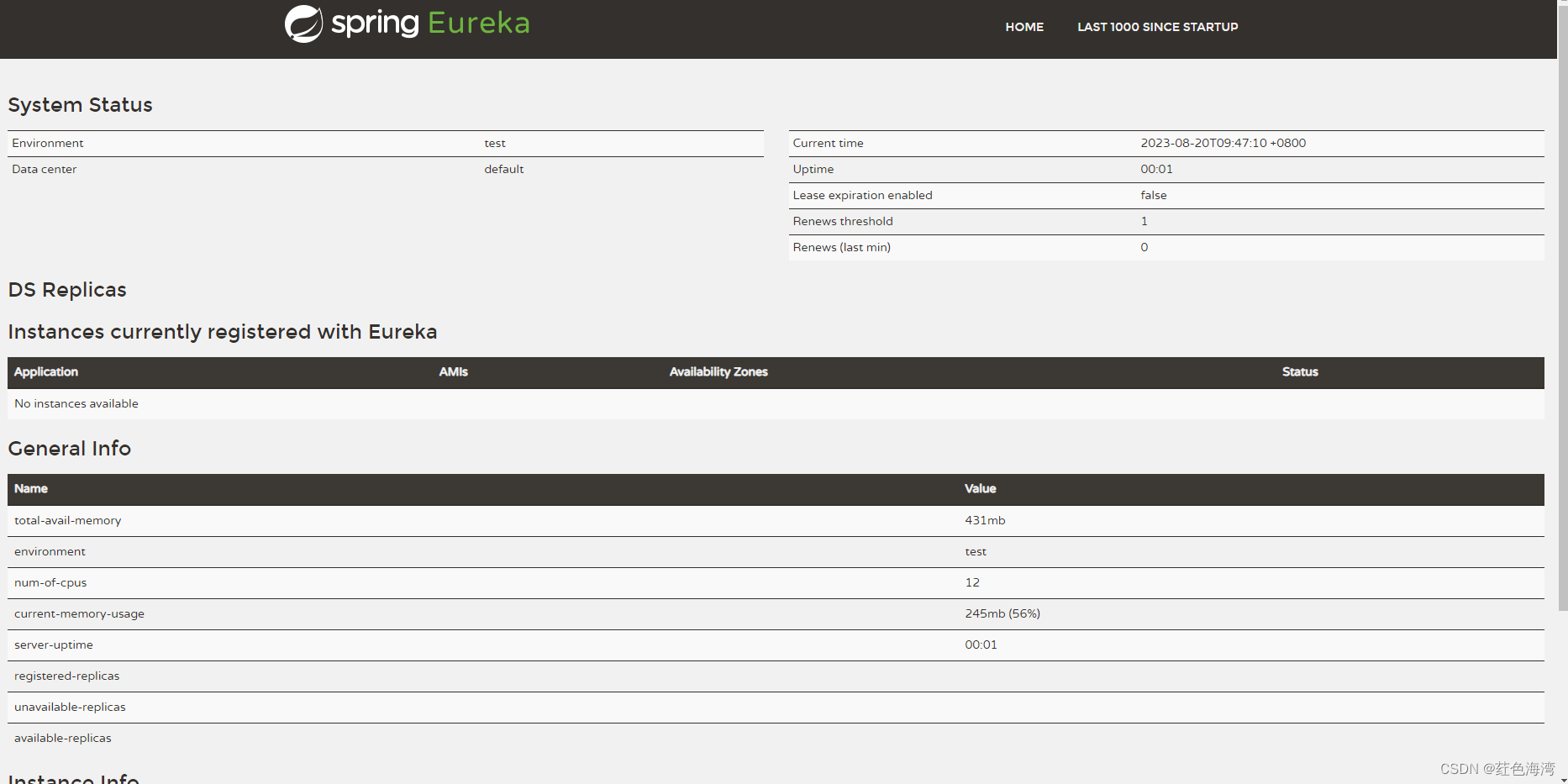1568x784 pixels.
Task: Select the Renews (last min) label
Action: (x=841, y=248)
